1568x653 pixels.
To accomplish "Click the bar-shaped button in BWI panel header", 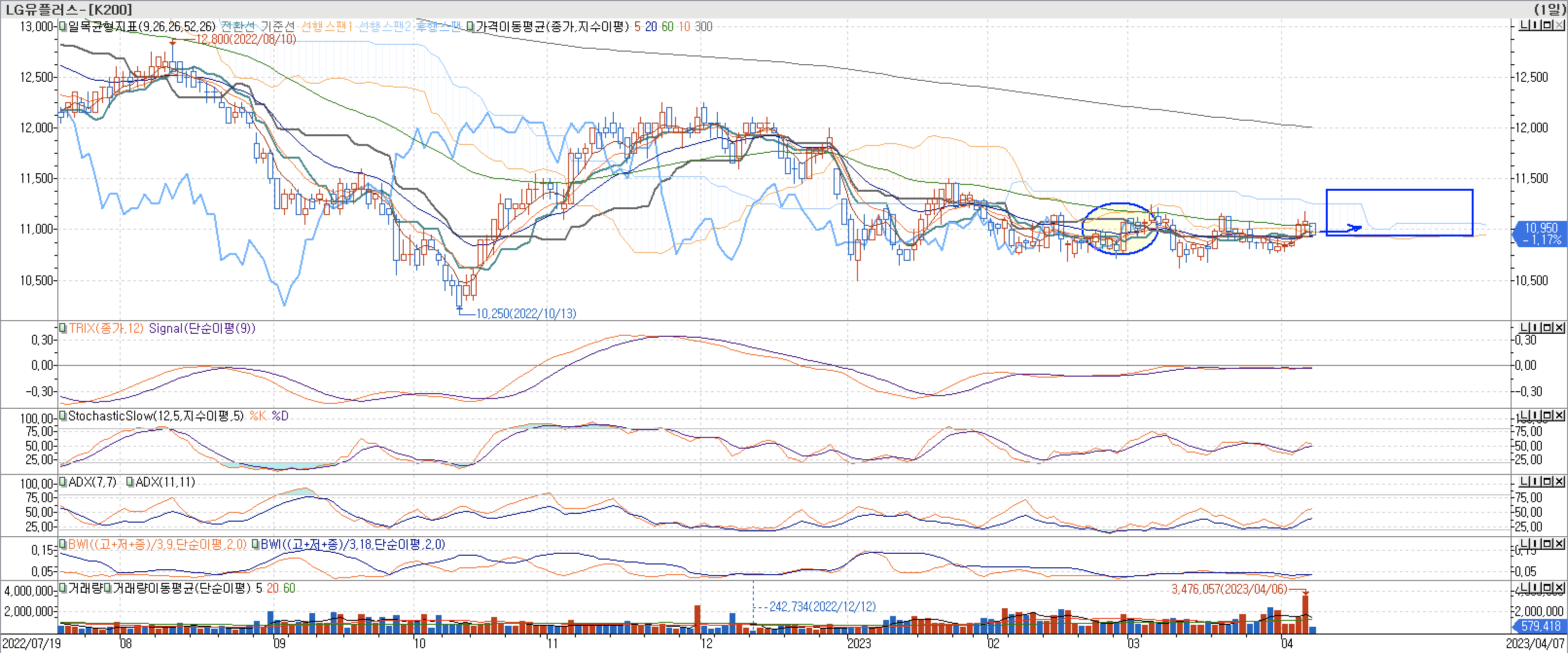I will [1537, 544].
